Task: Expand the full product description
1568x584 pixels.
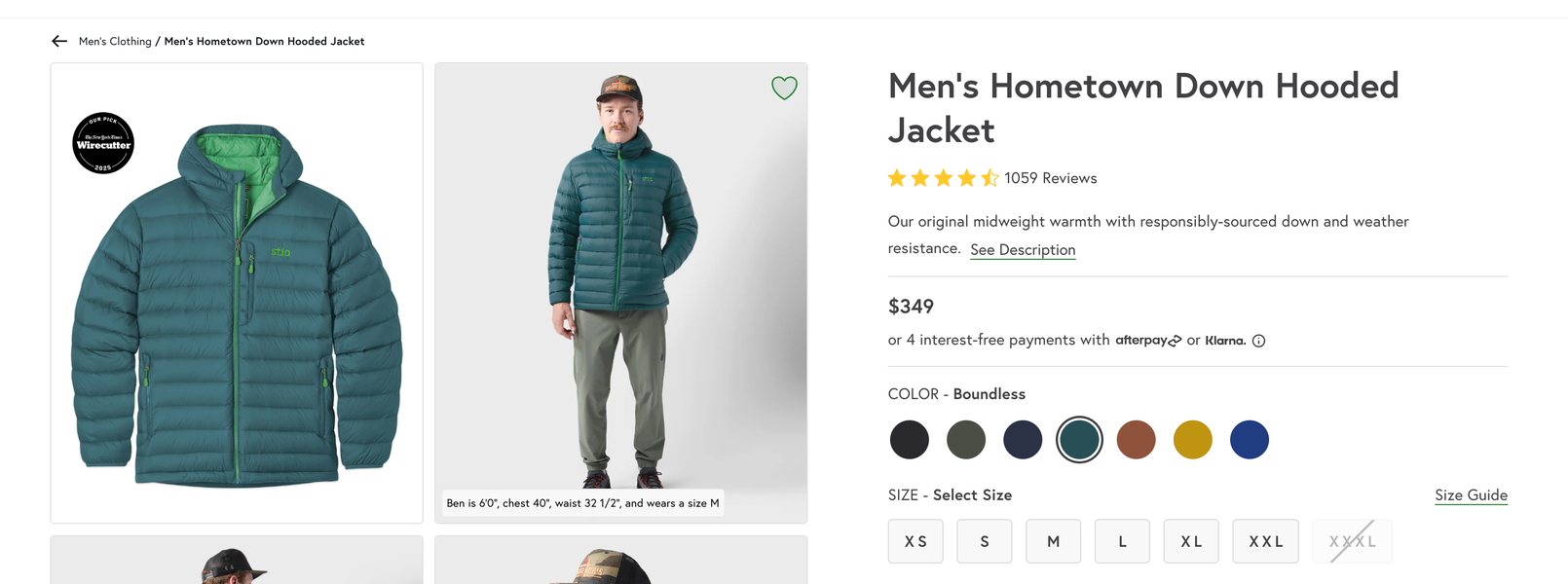Action: click(1023, 250)
